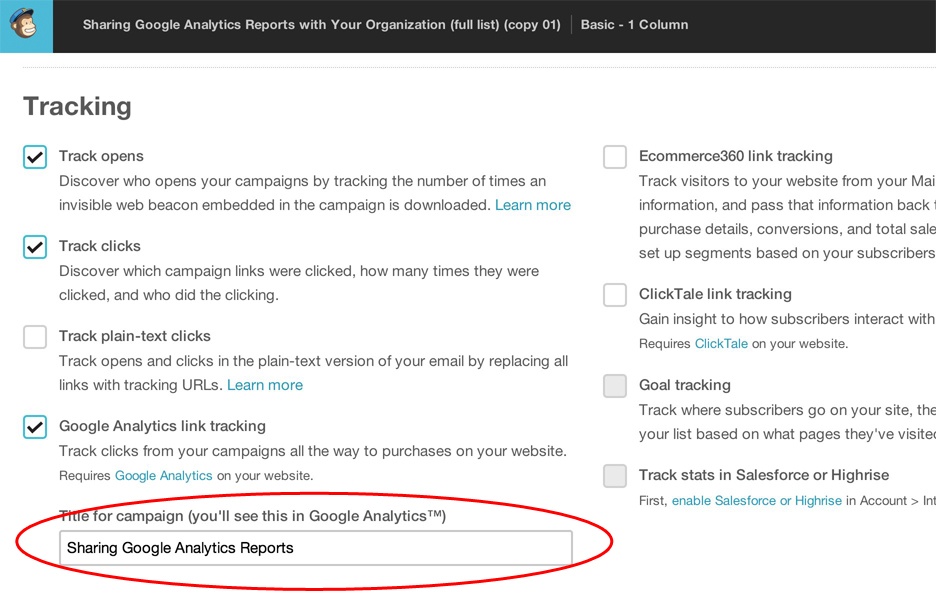Uncheck the Track opens checkbox
Screen dimensions: 936x598
(x=35, y=157)
